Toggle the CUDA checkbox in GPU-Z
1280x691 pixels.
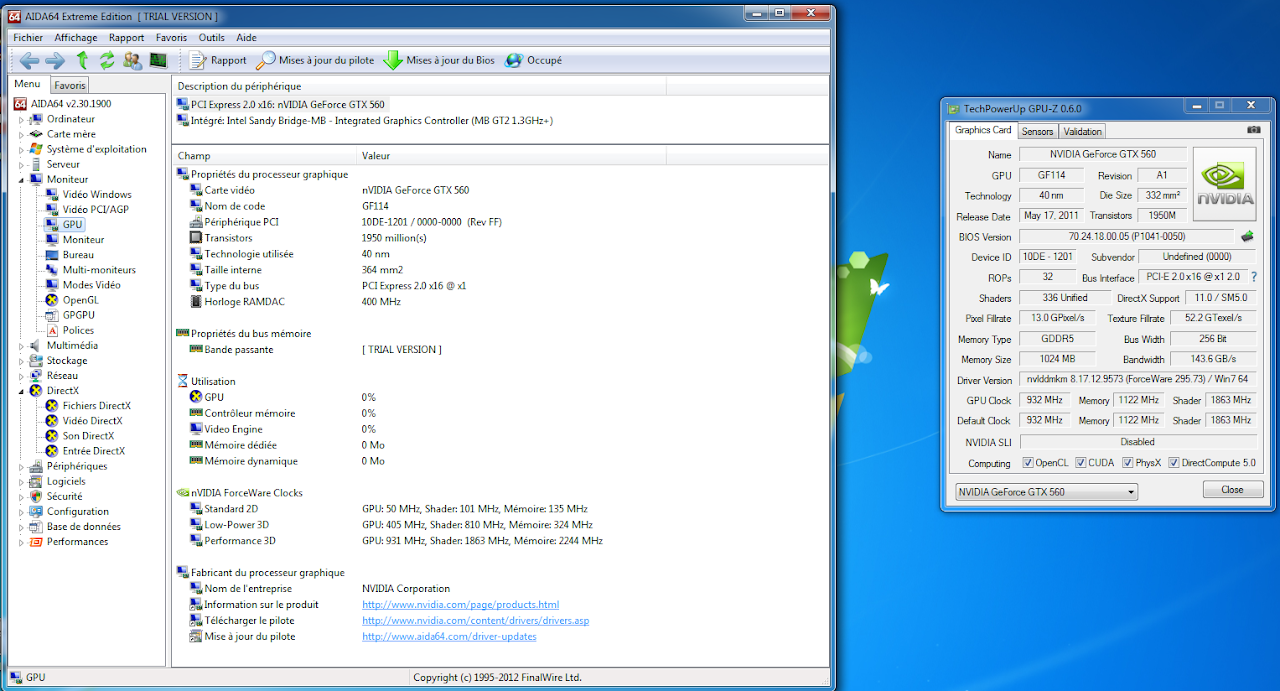1081,463
